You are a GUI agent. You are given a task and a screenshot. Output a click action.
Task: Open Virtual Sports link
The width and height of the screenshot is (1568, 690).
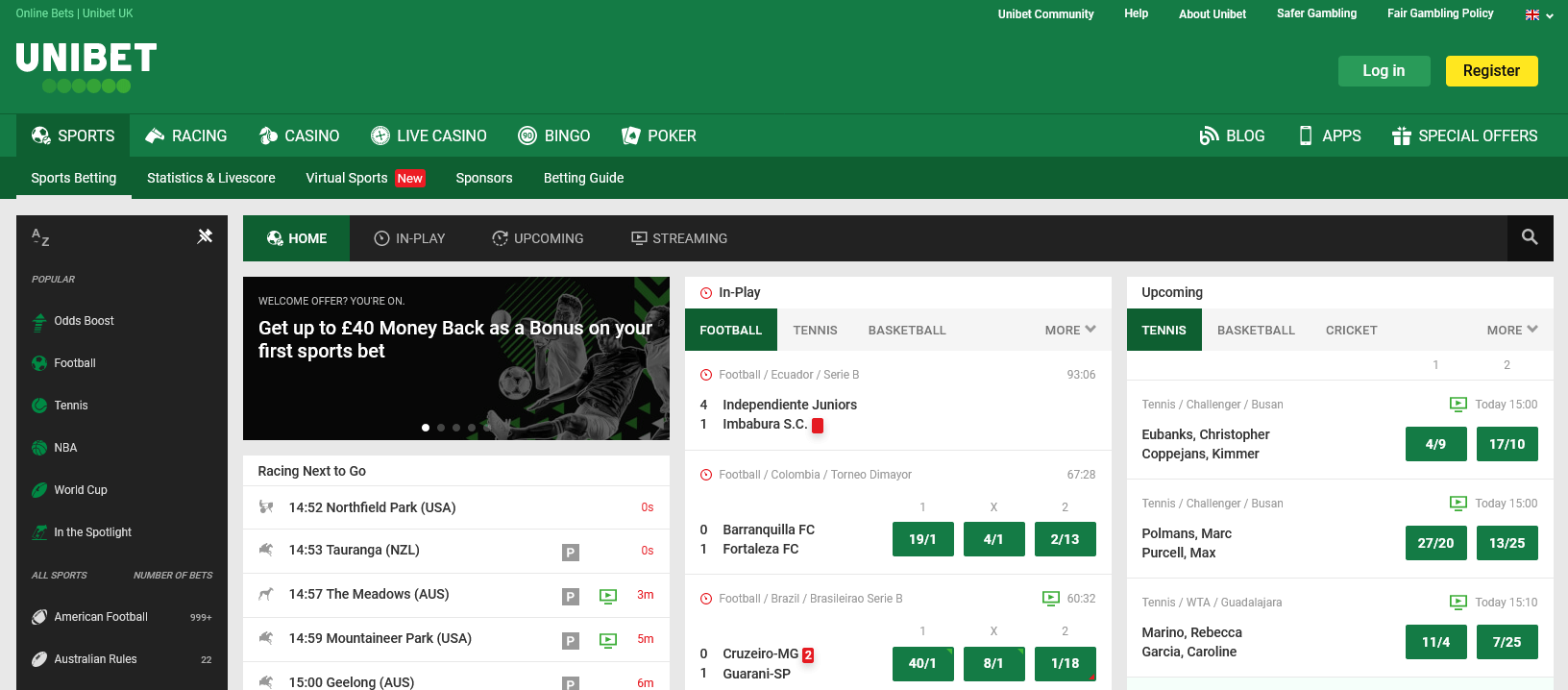pyautogui.click(x=365, y=178)
